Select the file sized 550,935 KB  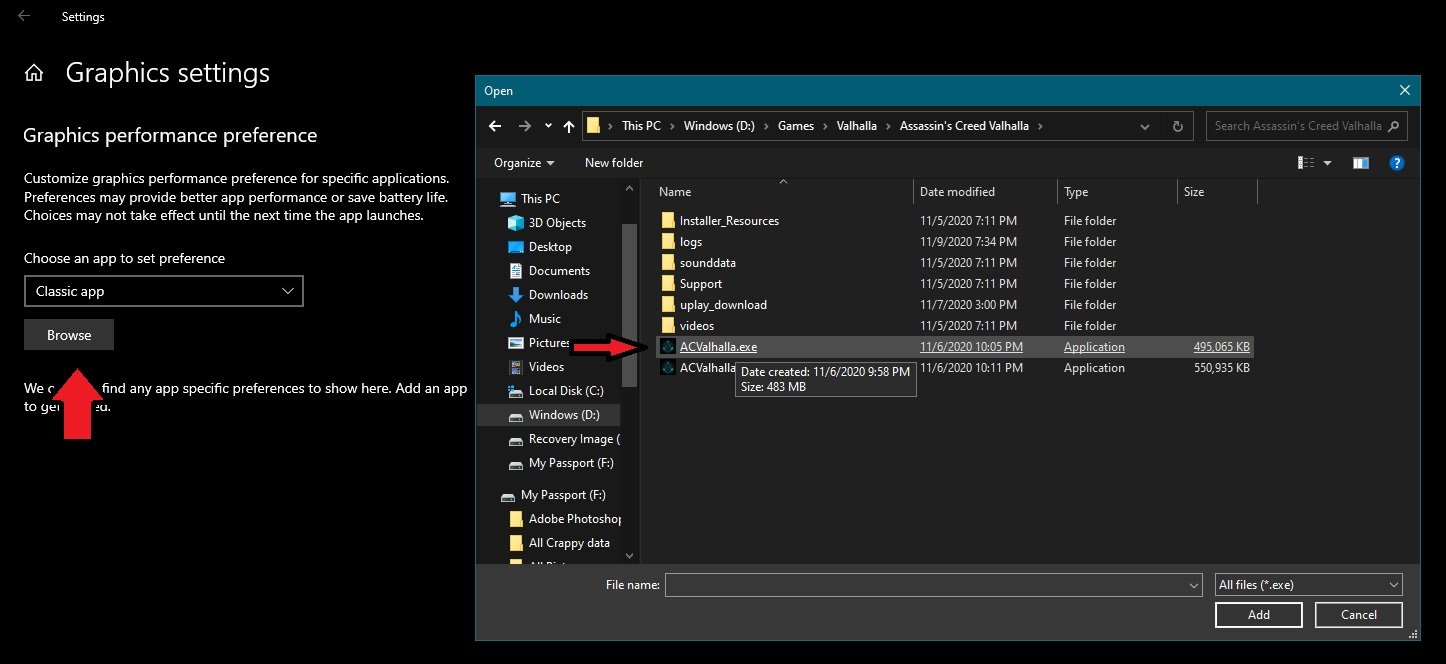pyautogui.click(x=955, y=368)
